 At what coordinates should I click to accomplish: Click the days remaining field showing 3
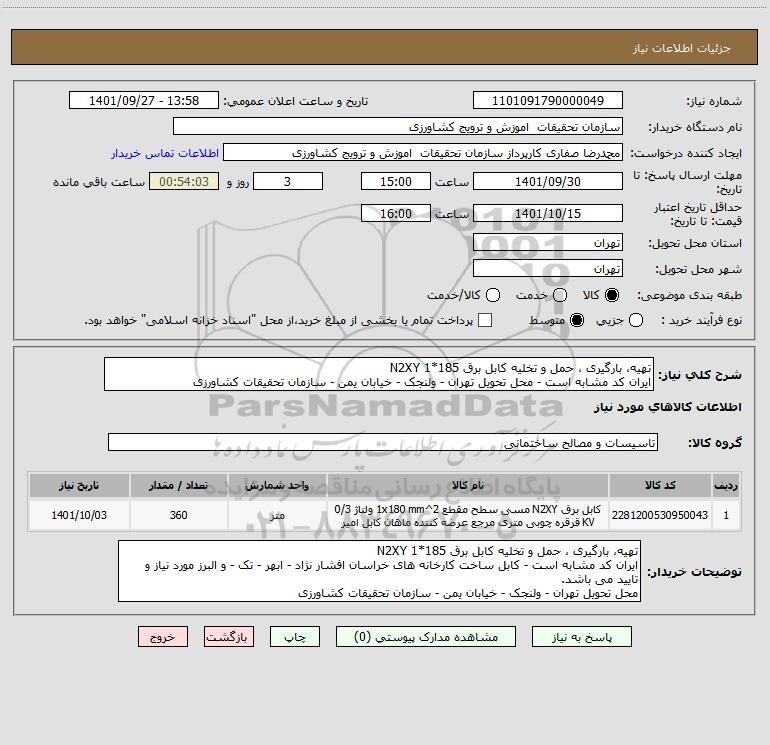tap(288, 181)
